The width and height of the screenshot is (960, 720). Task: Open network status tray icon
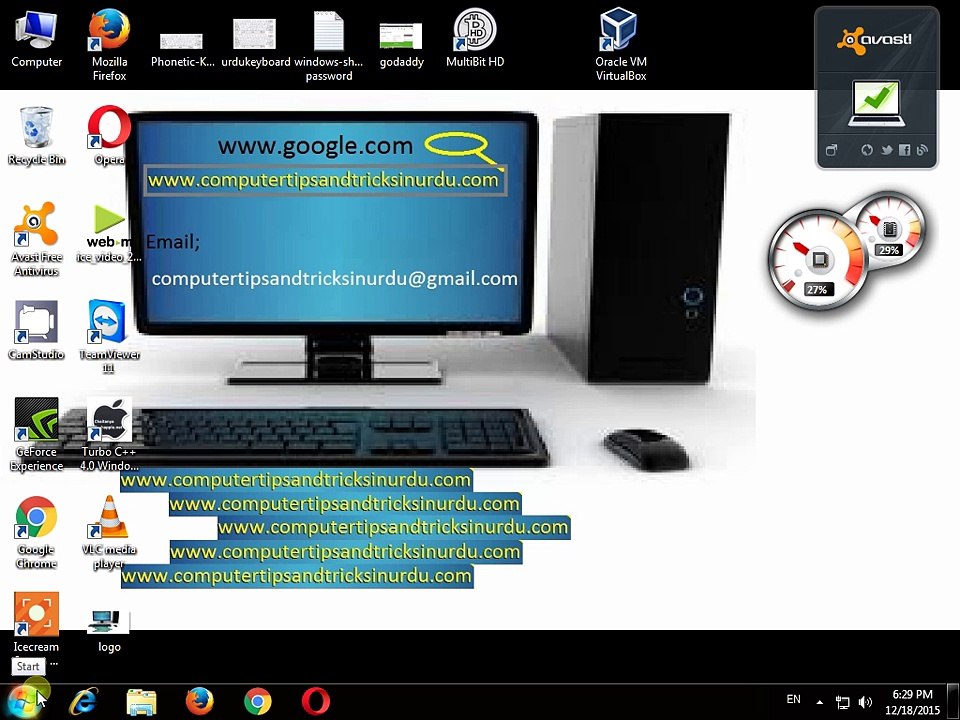[843, 702]
